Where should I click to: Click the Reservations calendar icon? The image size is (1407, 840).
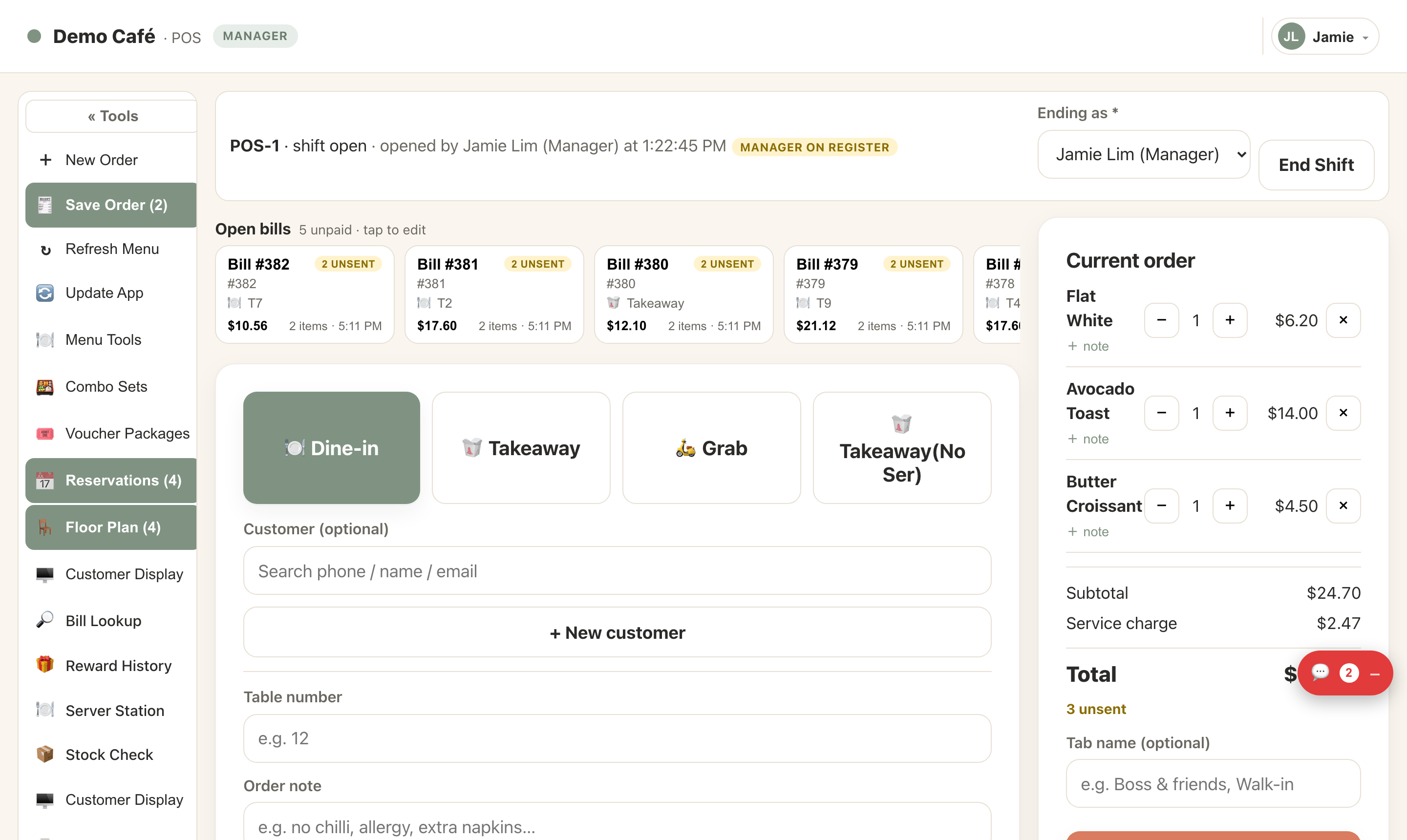pos(45,481)
